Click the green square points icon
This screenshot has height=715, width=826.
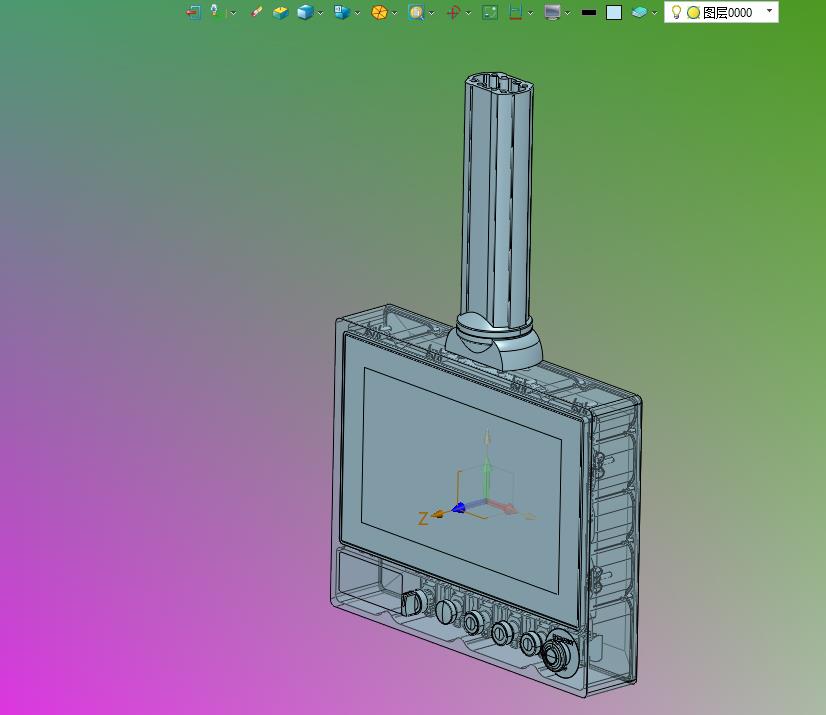[x=490, y=12]
